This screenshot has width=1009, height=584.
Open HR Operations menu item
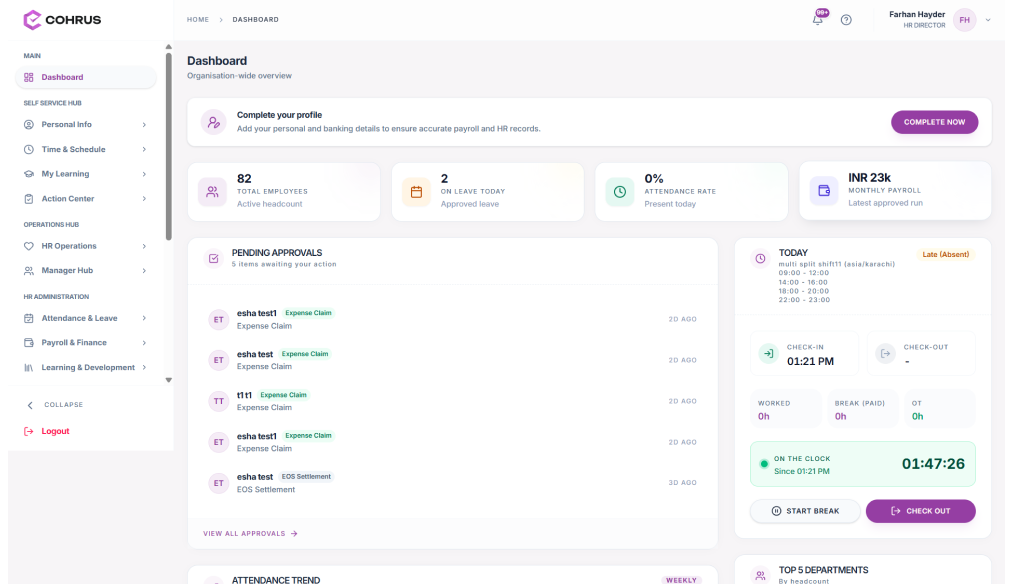86,246
